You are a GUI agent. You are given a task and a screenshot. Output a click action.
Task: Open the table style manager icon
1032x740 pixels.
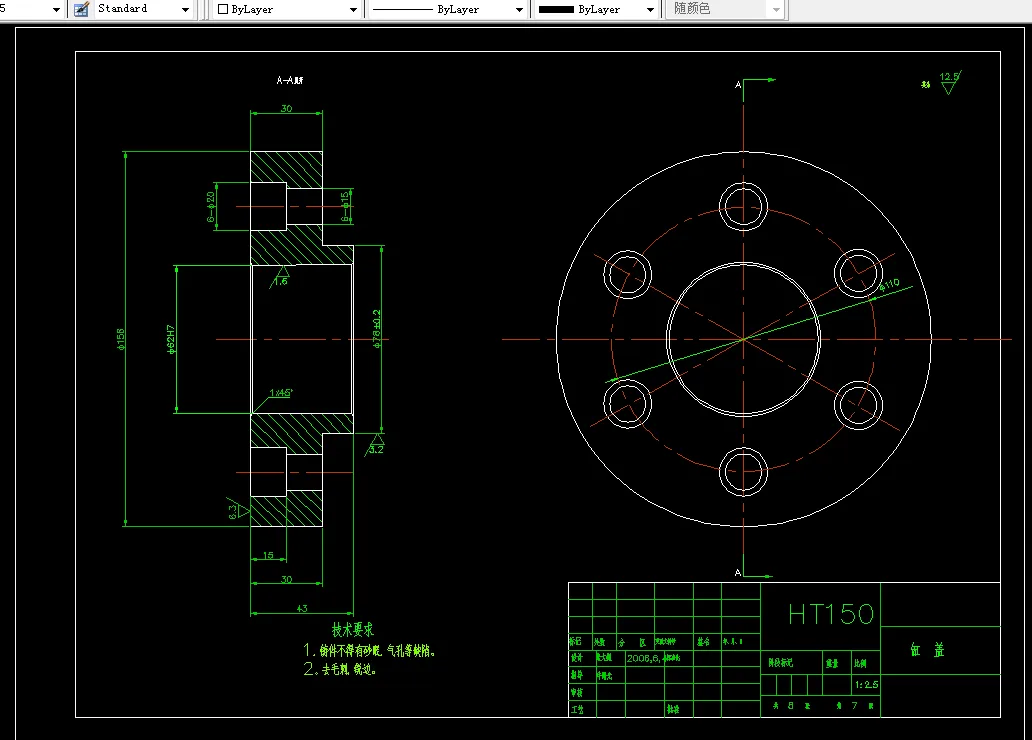(82, 9)
